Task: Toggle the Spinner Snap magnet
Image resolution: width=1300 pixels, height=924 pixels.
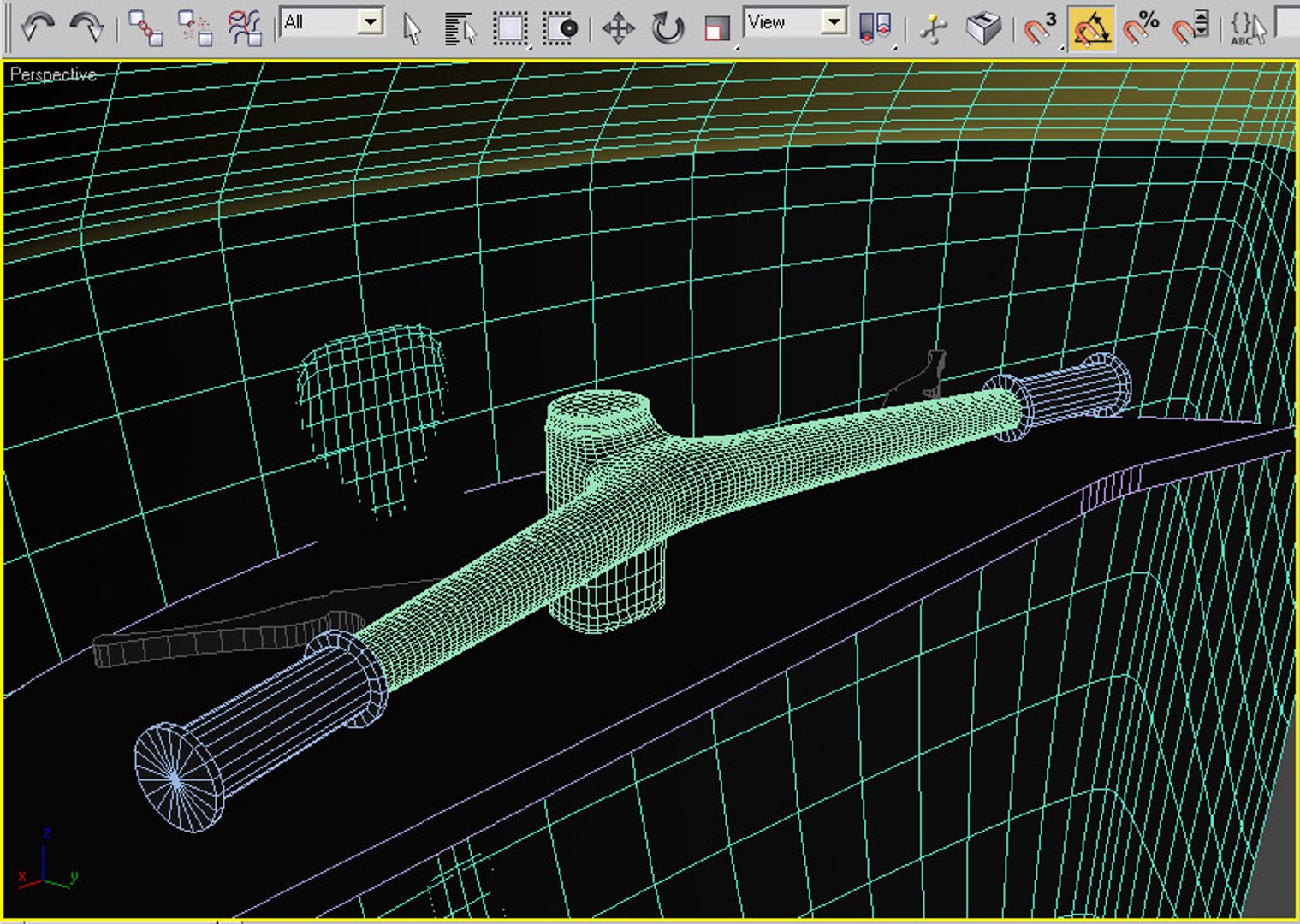Action: (x=1190, y=28)
